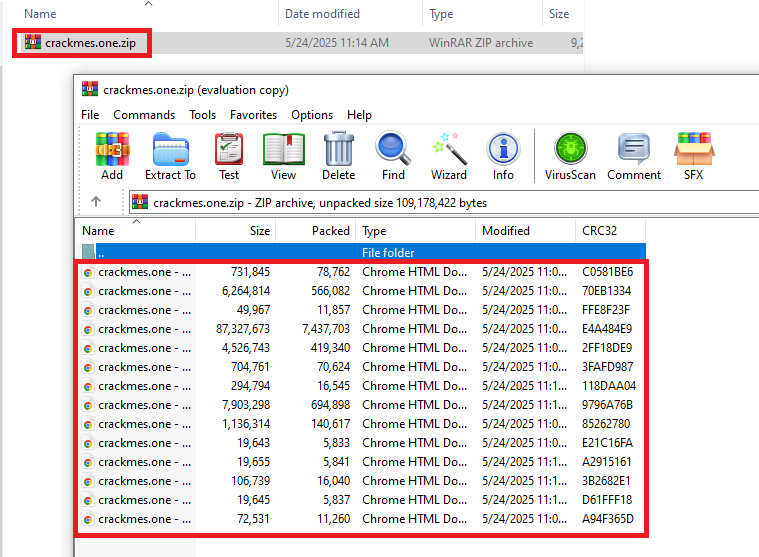
Task: Select file with size 72,531
Action: [361, 519]
